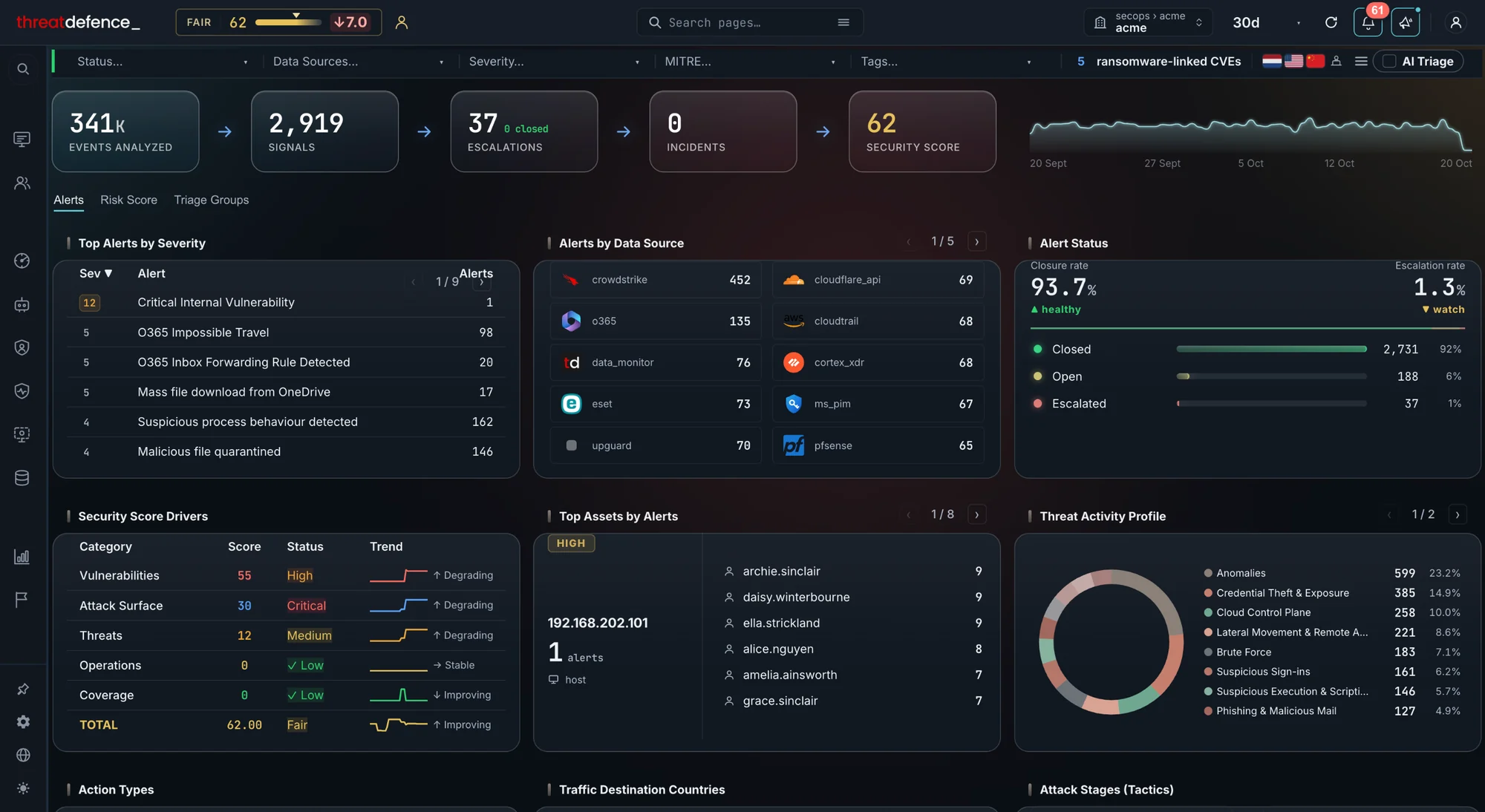Image resolution: width=1485 pixels, height=812 pixels.
Task: Click the Closed status progress bar
Action: [x=1271, y=349]
